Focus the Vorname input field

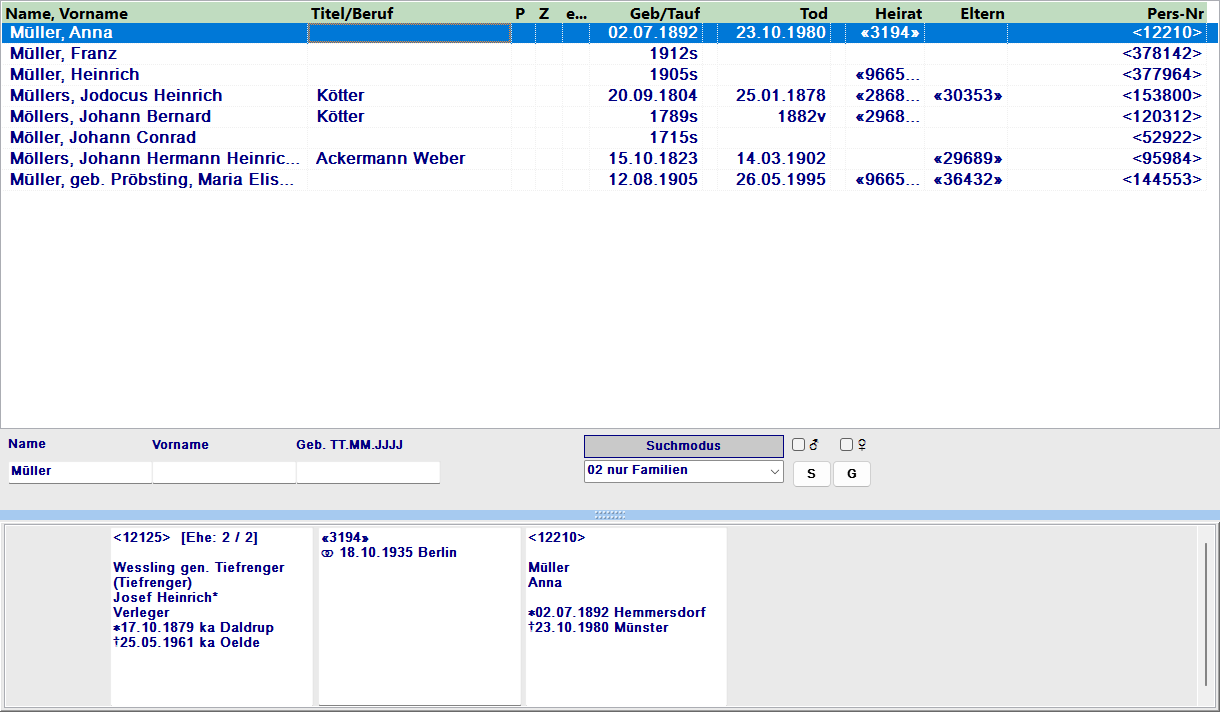click(x=223, y=472)
